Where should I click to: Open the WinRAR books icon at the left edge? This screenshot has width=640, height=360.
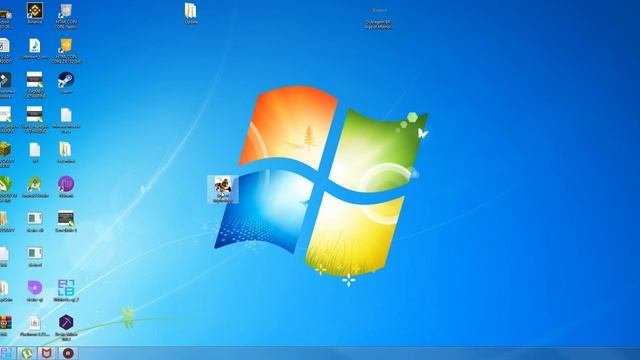(x=5, y=323)
